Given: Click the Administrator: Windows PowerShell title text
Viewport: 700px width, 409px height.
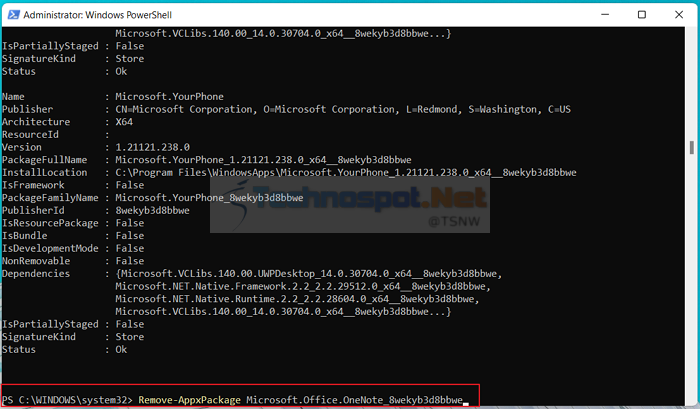Looking at the screenshot, I should point(97,15).
